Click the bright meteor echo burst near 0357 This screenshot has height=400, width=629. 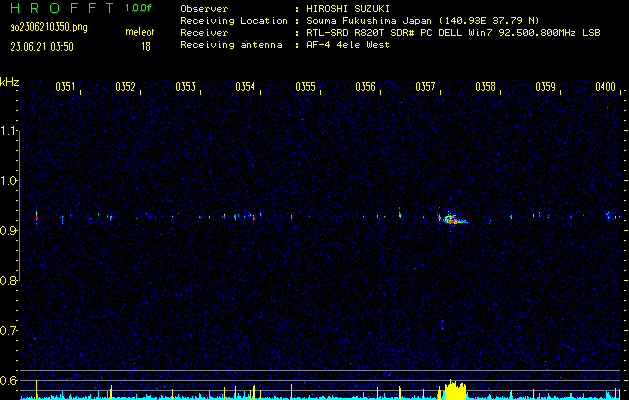[451, 218]
